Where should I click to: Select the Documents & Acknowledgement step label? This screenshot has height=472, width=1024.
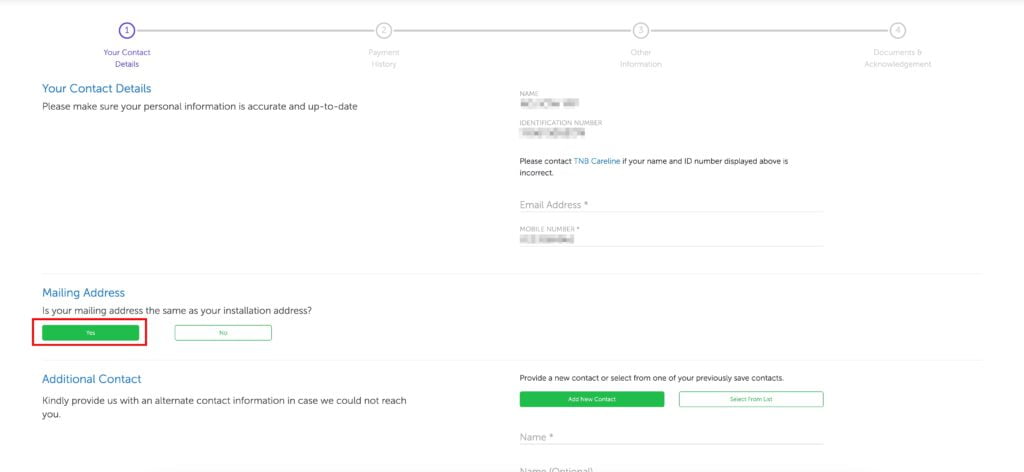click(898, 58)
